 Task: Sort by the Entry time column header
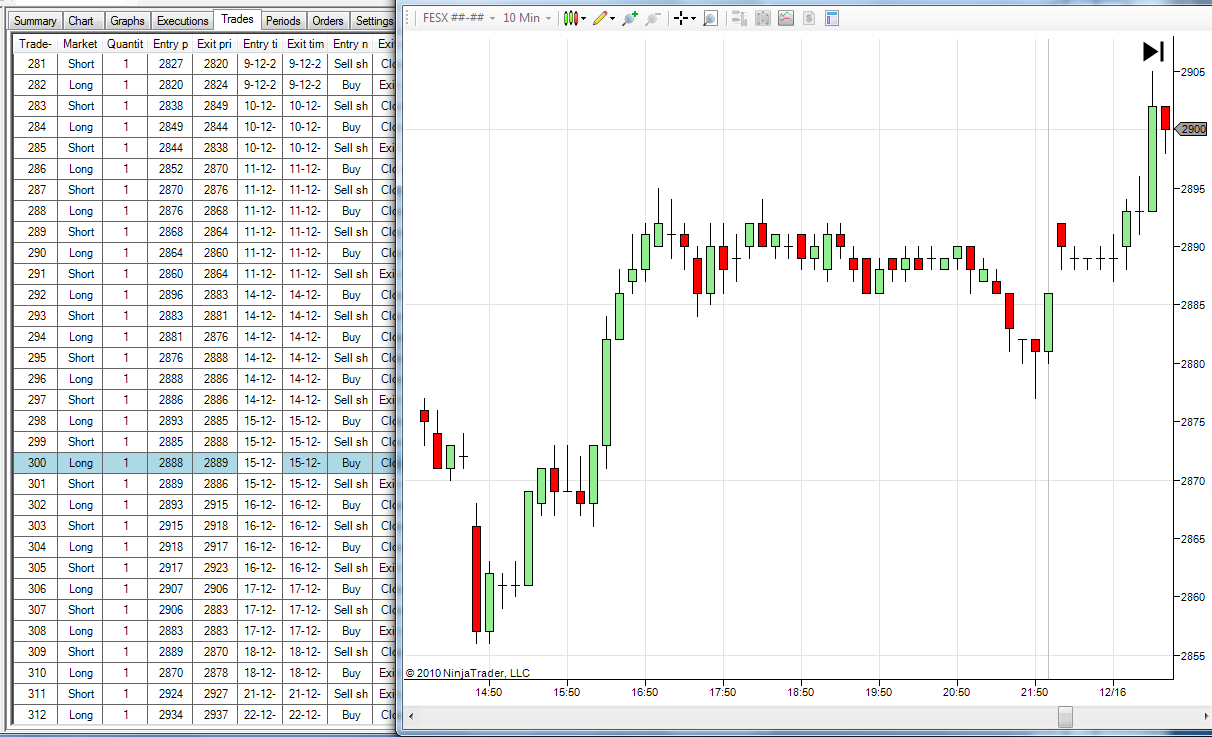(260, 44)
